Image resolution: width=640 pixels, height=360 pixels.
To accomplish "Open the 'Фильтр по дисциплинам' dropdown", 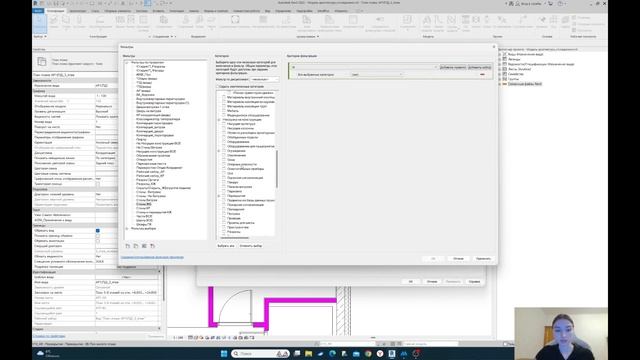I will 264,79.
